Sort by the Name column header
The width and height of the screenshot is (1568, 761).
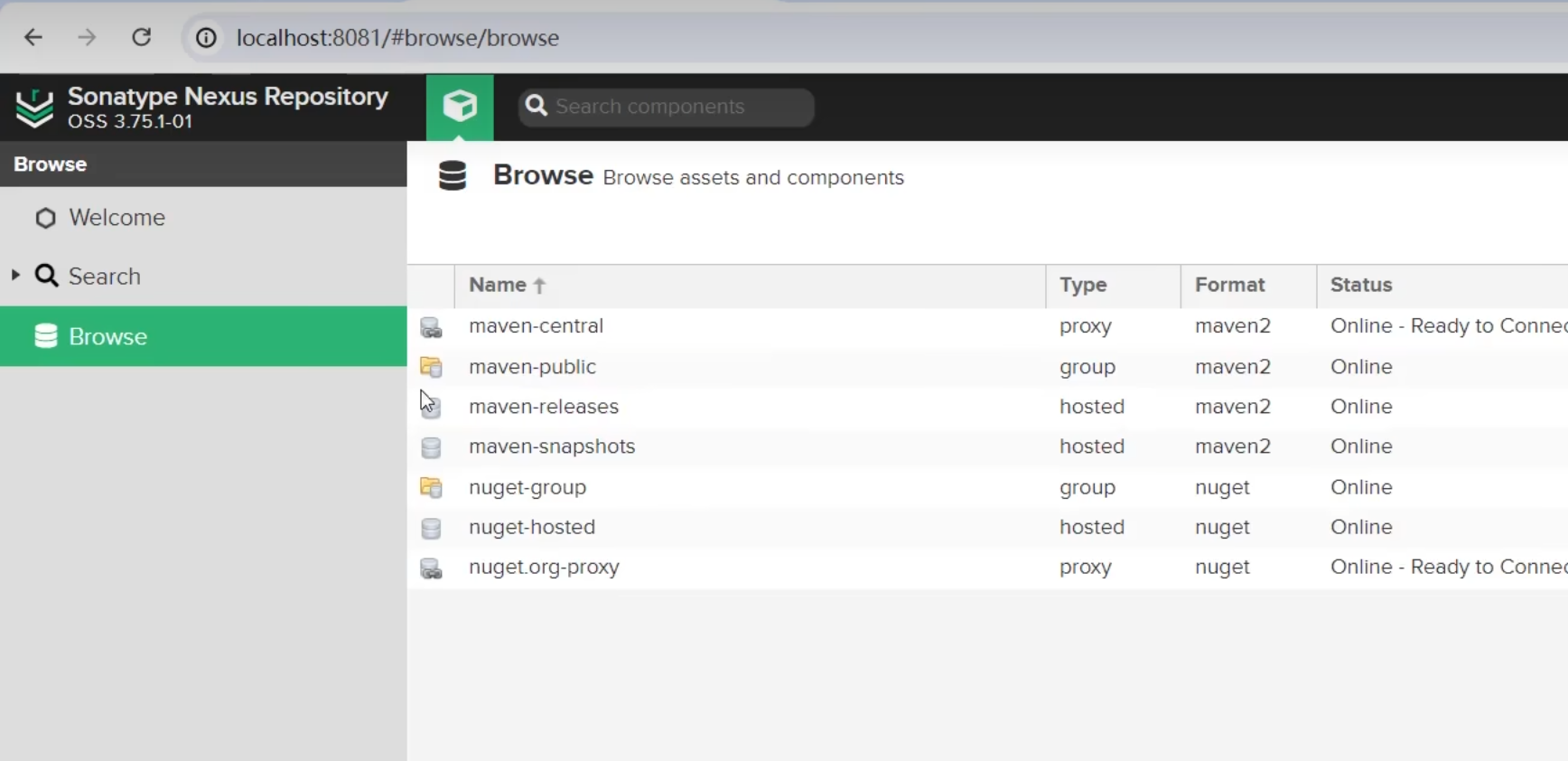(x=498, y=285)
